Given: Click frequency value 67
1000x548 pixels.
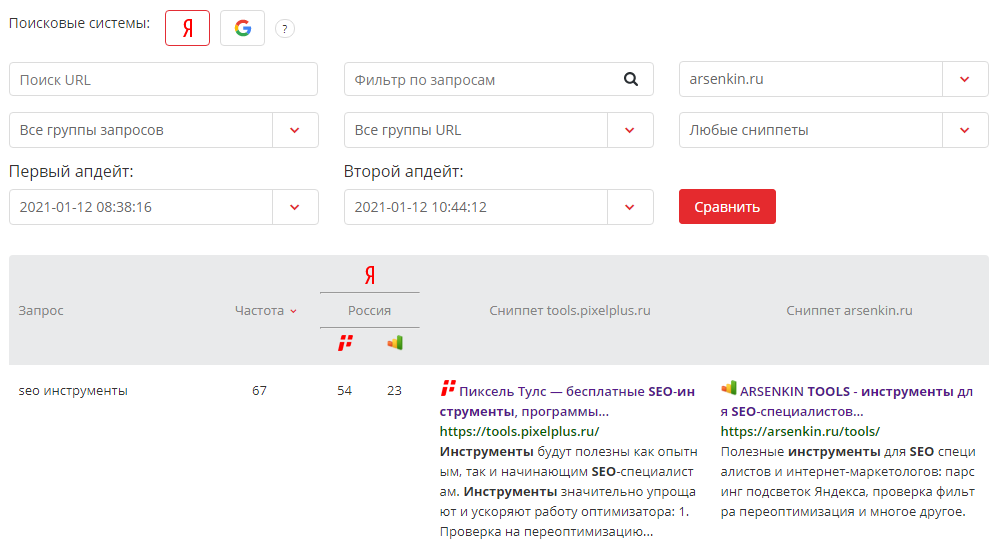Looking at the screenshot, I should click(x=259, y=390).
